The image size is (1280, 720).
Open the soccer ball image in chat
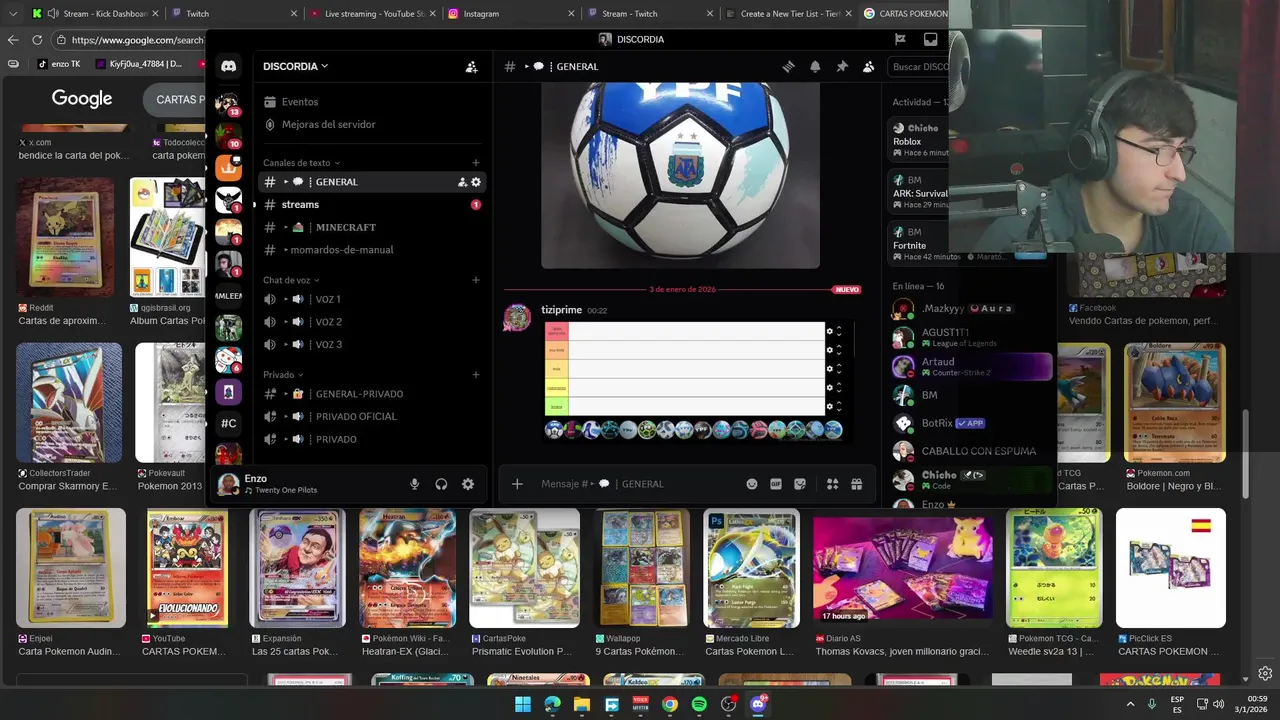pyautogui.click(x=680, y=176)
